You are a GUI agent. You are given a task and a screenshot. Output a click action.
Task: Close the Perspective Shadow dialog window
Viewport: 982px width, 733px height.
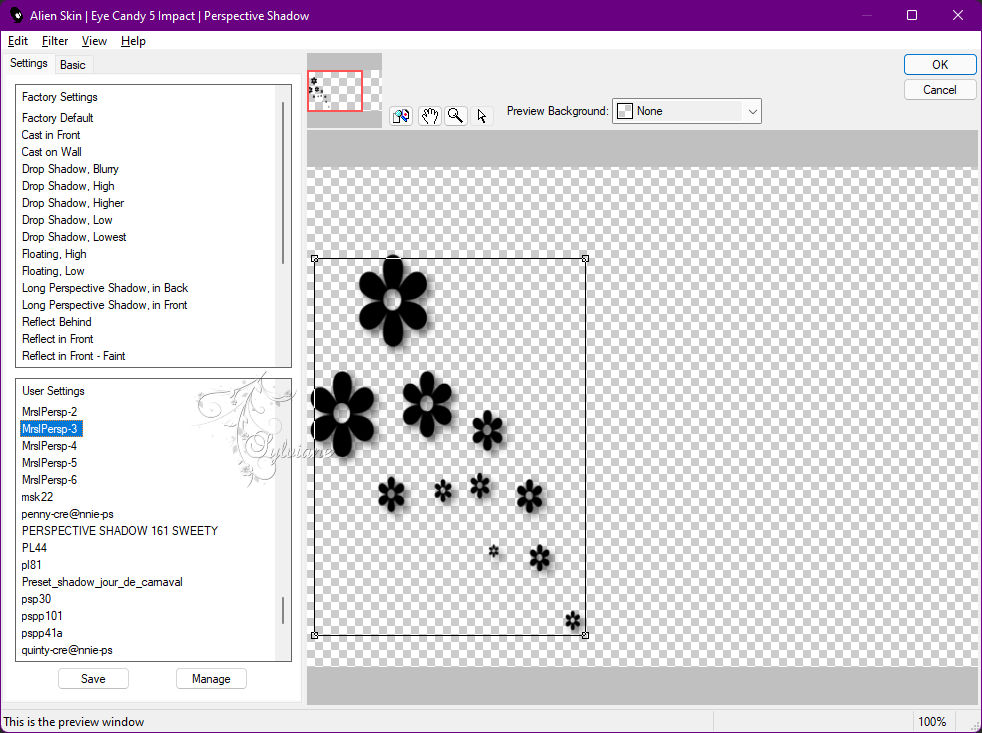point(958,15)
